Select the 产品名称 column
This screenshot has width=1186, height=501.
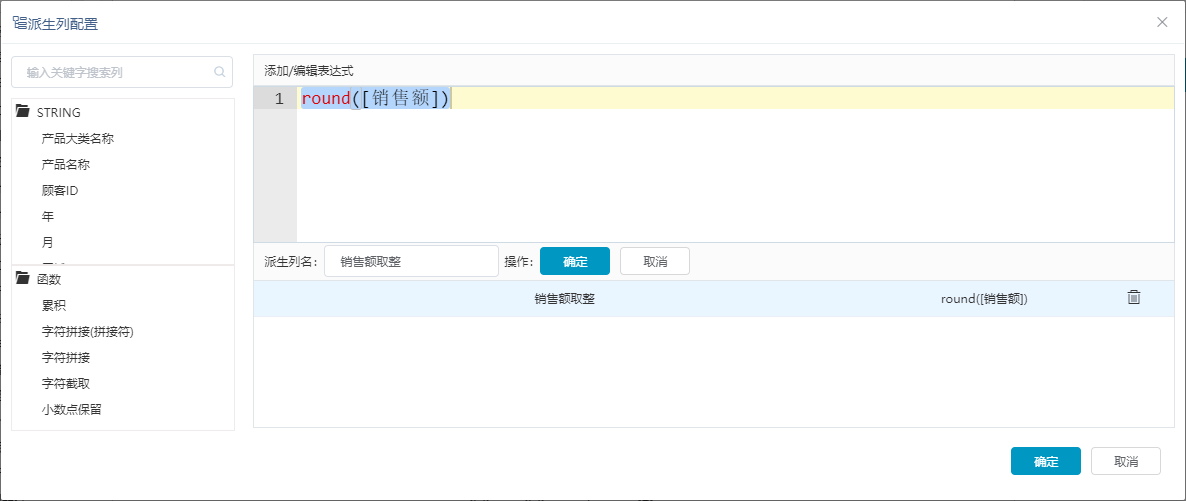67,164
